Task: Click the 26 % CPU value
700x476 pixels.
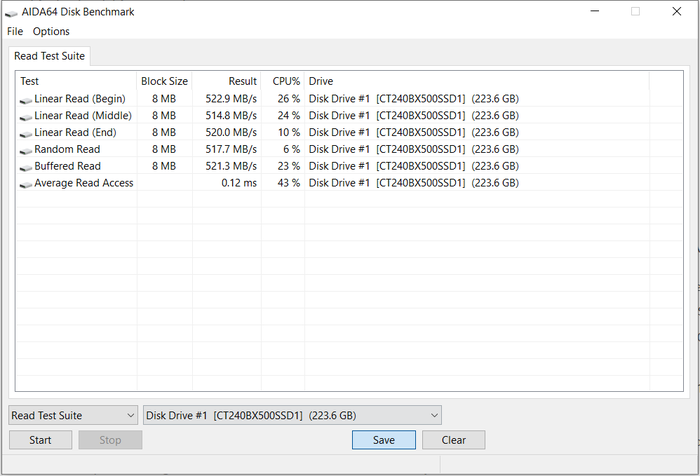Action: (x=288, y=99)
